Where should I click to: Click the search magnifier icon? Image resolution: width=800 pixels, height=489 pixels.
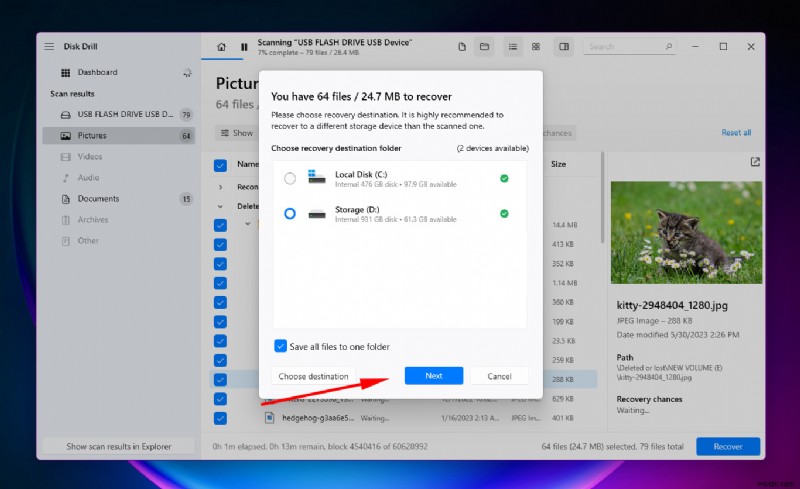point(669,46)
